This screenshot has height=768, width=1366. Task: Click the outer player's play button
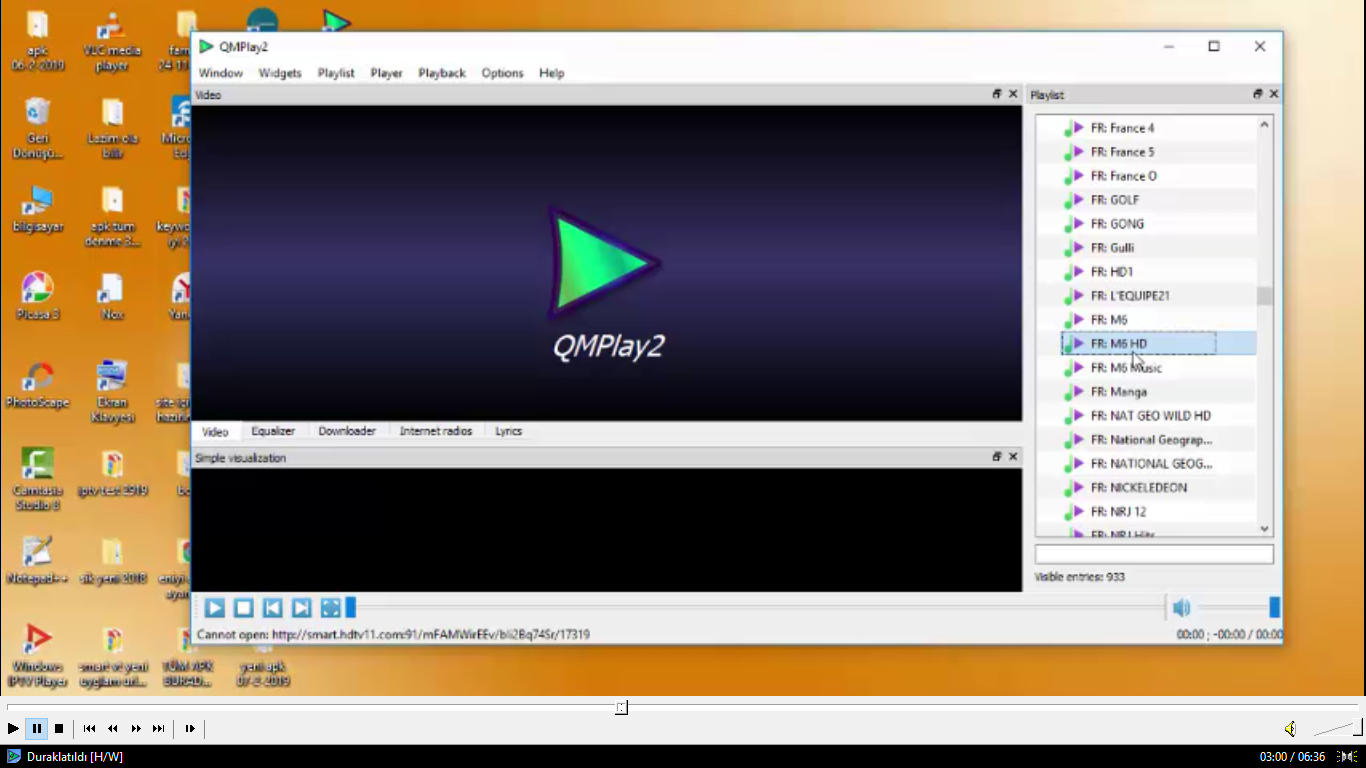[13, 729]
